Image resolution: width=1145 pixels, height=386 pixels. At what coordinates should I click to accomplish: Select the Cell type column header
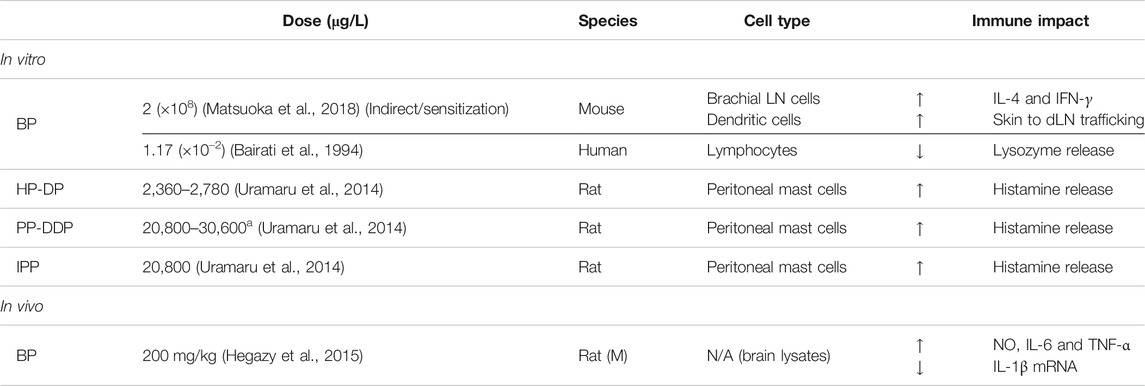point(776,21)
